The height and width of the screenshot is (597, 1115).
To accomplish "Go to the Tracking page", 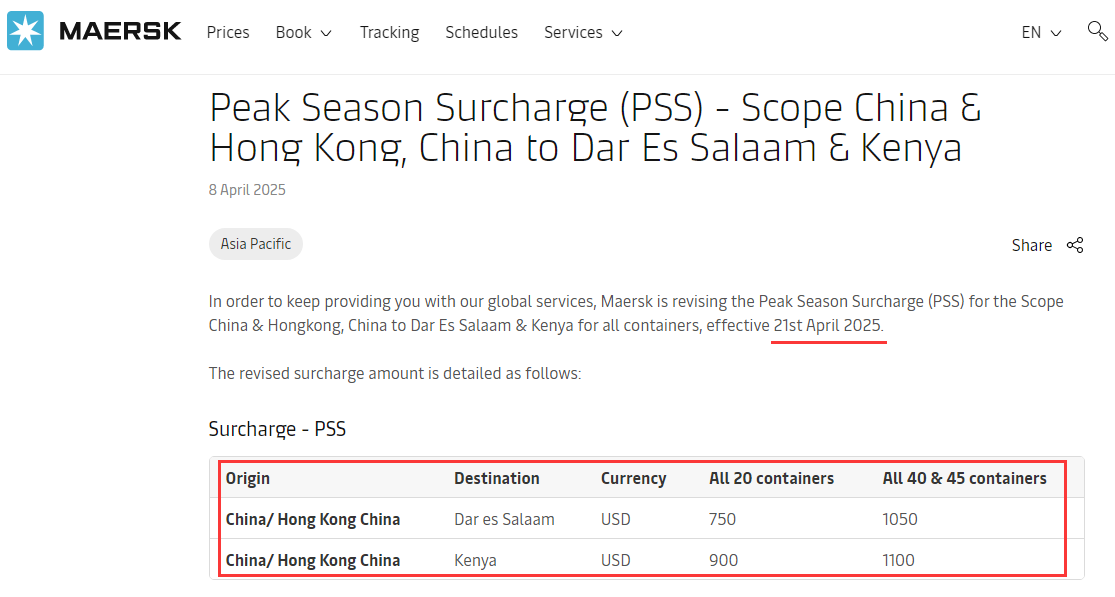I will point(389,33).
